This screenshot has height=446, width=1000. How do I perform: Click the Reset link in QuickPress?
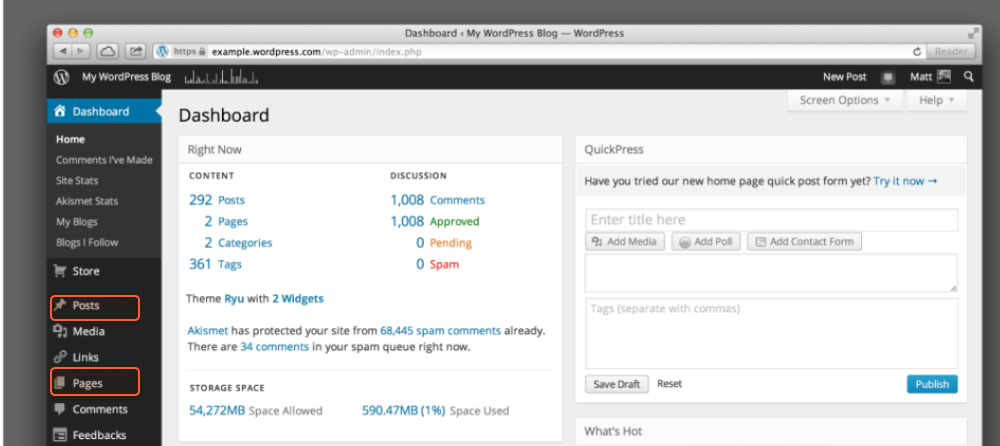[x=670, y=383]
